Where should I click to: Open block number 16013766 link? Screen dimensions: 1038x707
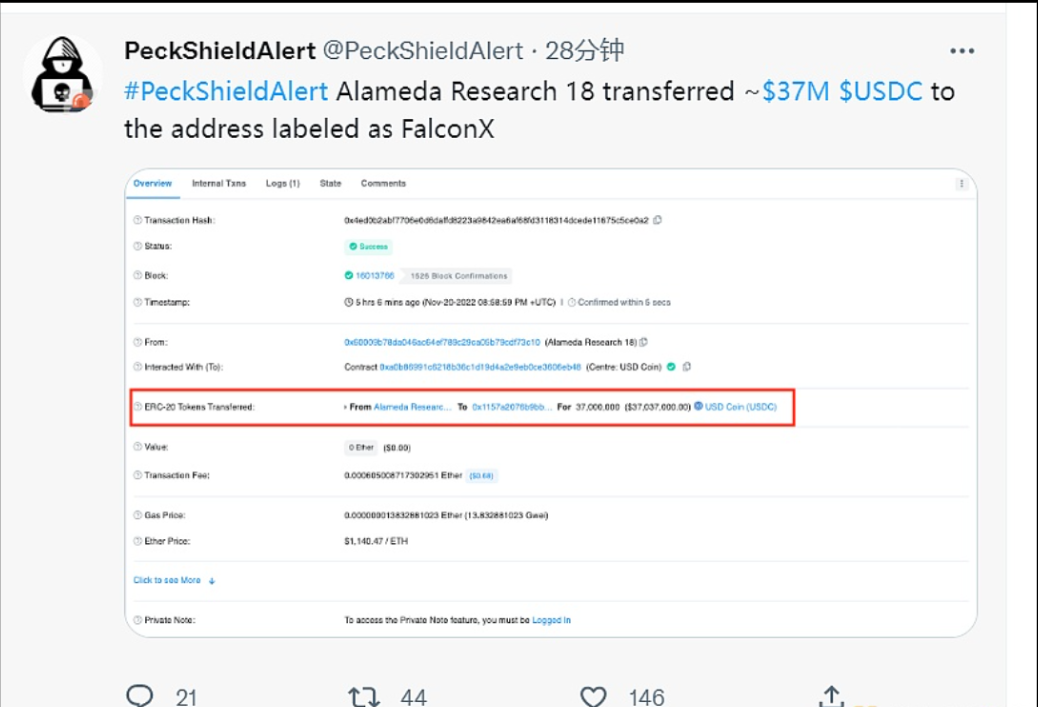375,275
